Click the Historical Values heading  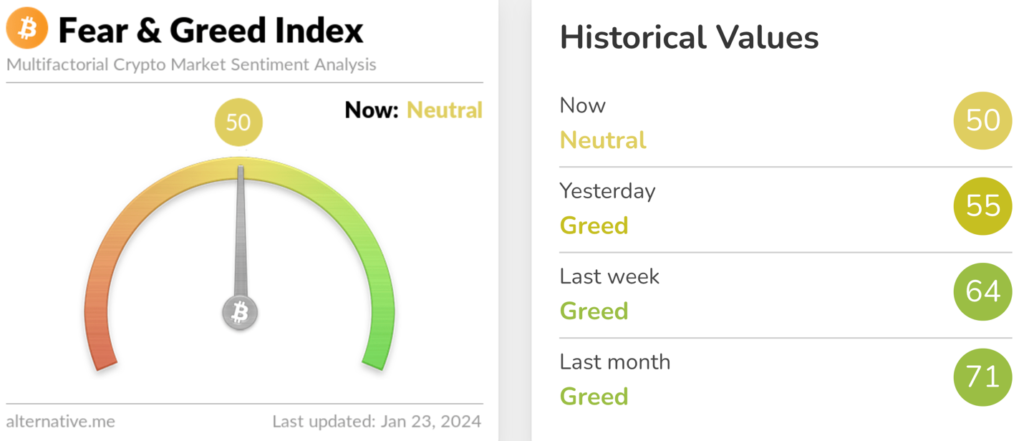(x=689, y=38)
